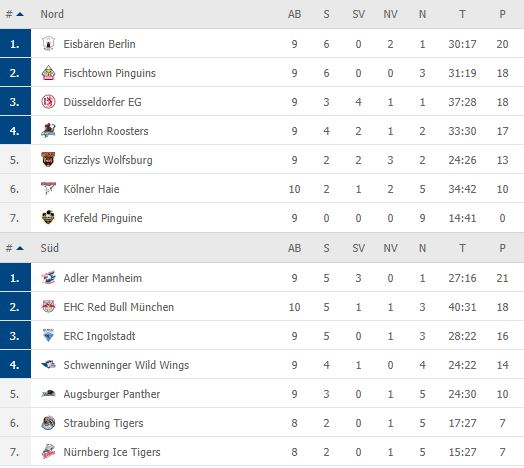Toggle rank sort arrow in Nord table
The height and width of the screenshot is (468, 524).
(x=20, y=14)
